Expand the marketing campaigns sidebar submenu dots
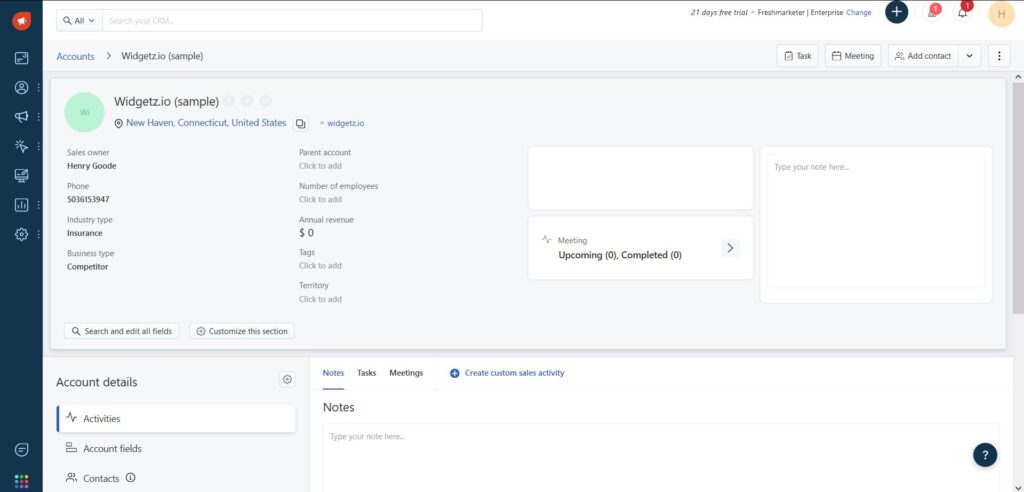This screenshot has width=1024, height=492. click(x=39, y=117)
